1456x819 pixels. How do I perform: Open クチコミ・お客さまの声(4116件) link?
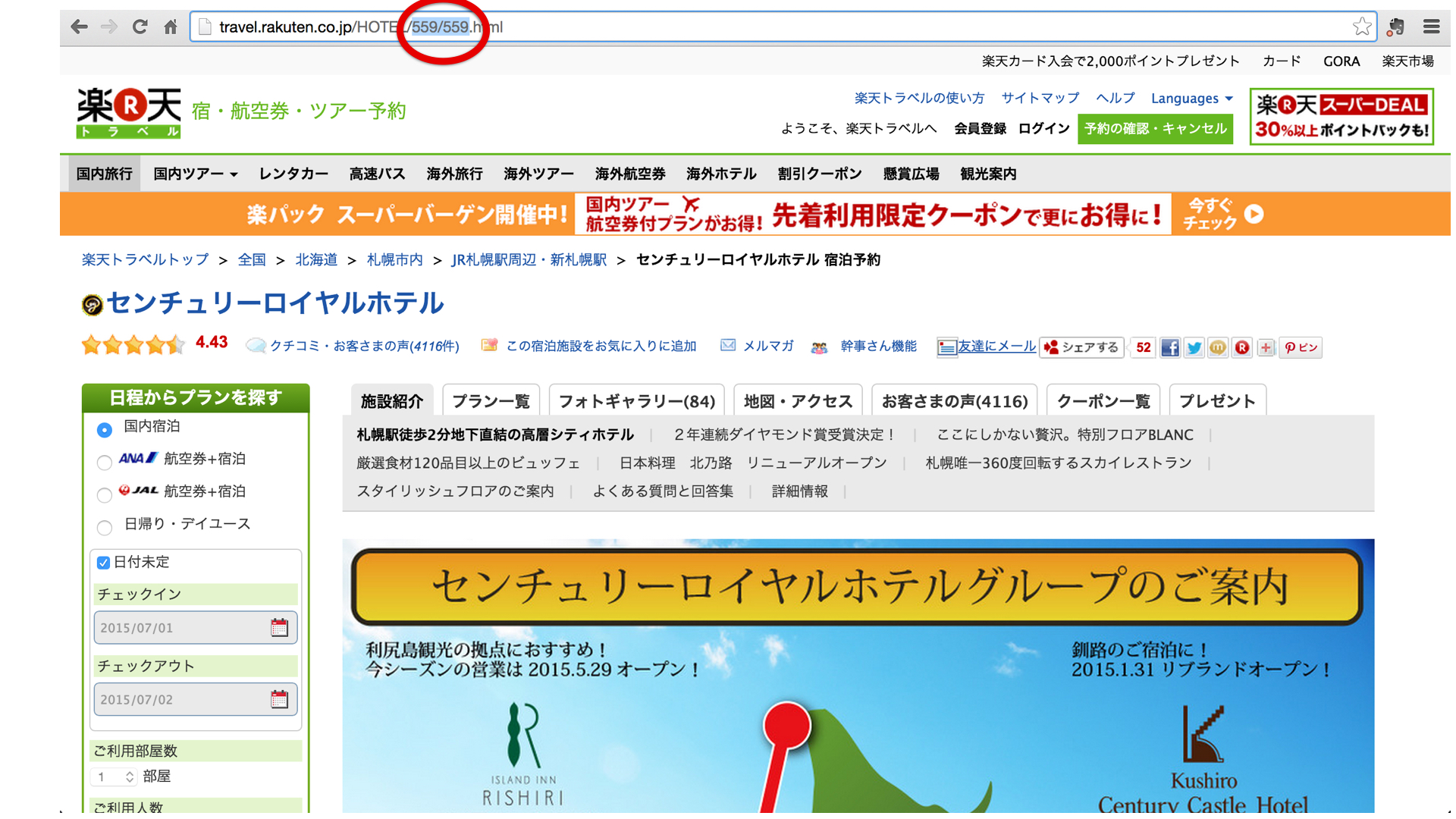(x=364, y=347)
